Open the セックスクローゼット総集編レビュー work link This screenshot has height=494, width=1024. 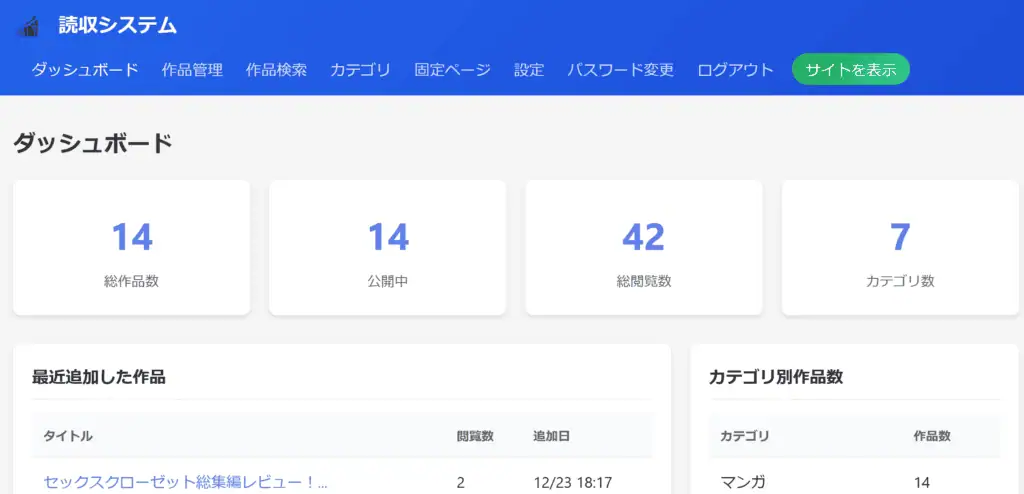pos(185,482)
